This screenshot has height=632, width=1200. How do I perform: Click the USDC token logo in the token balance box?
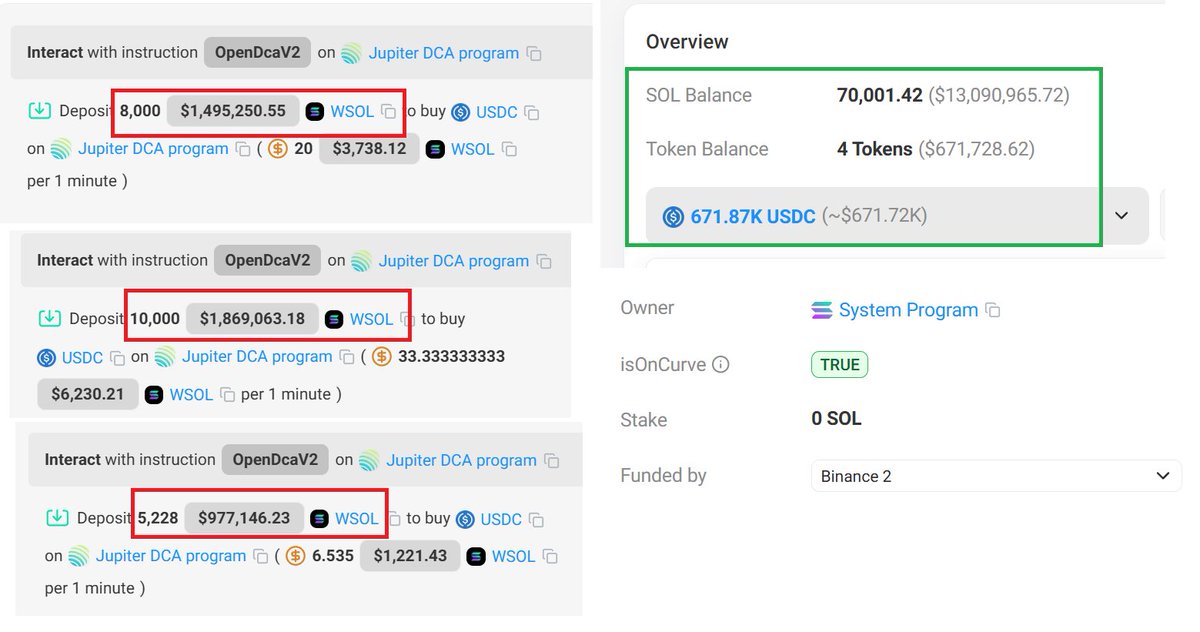(673, 216)
